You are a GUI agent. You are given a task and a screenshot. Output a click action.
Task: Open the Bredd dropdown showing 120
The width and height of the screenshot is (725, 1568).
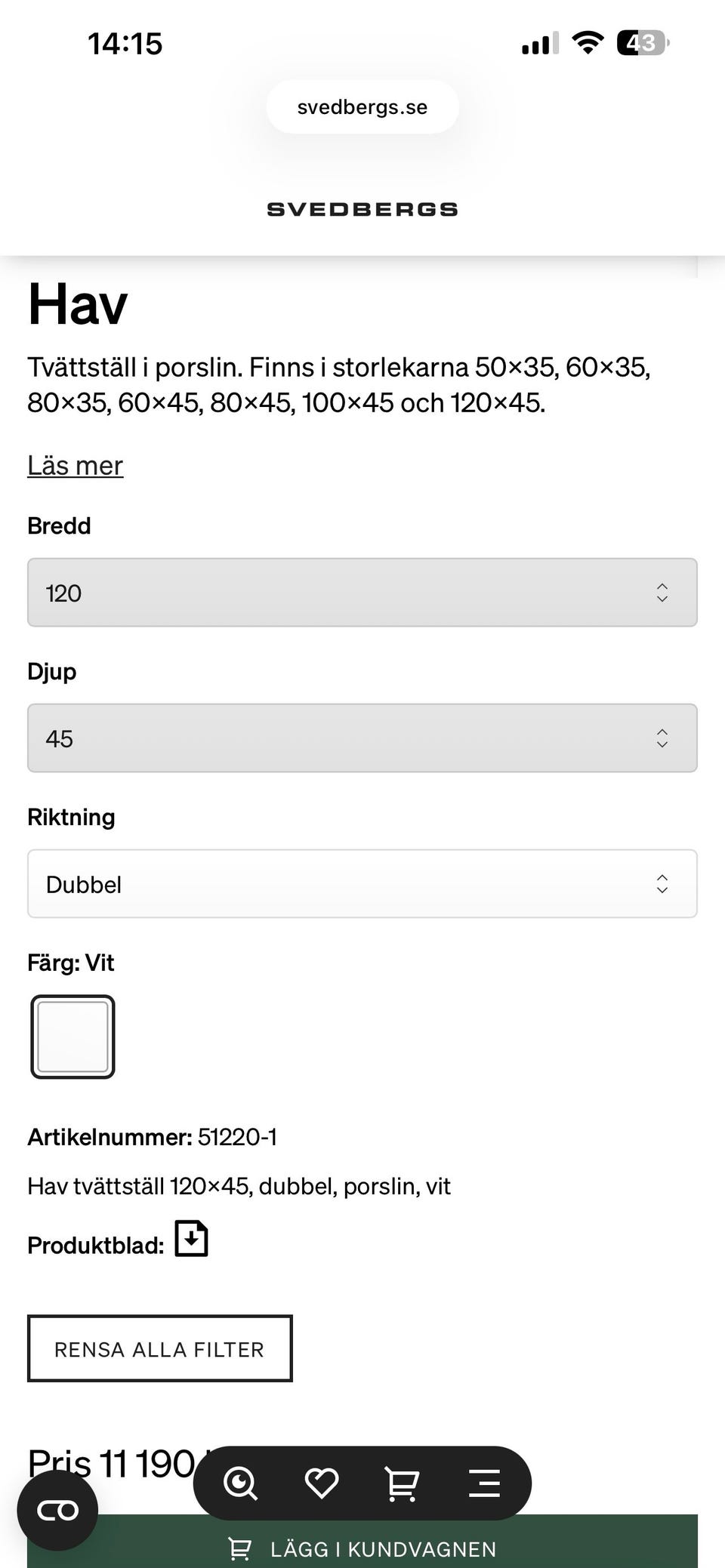click(362, 593)
